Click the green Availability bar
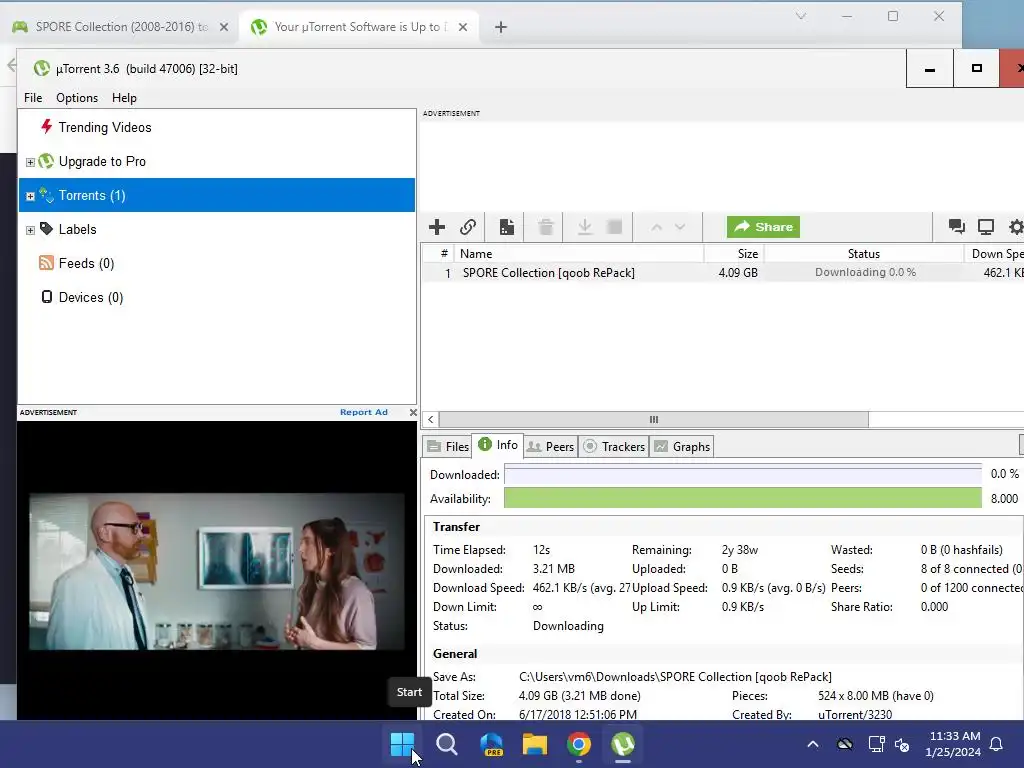Screen dimensions: 1024x768 [x=743, y=499]
